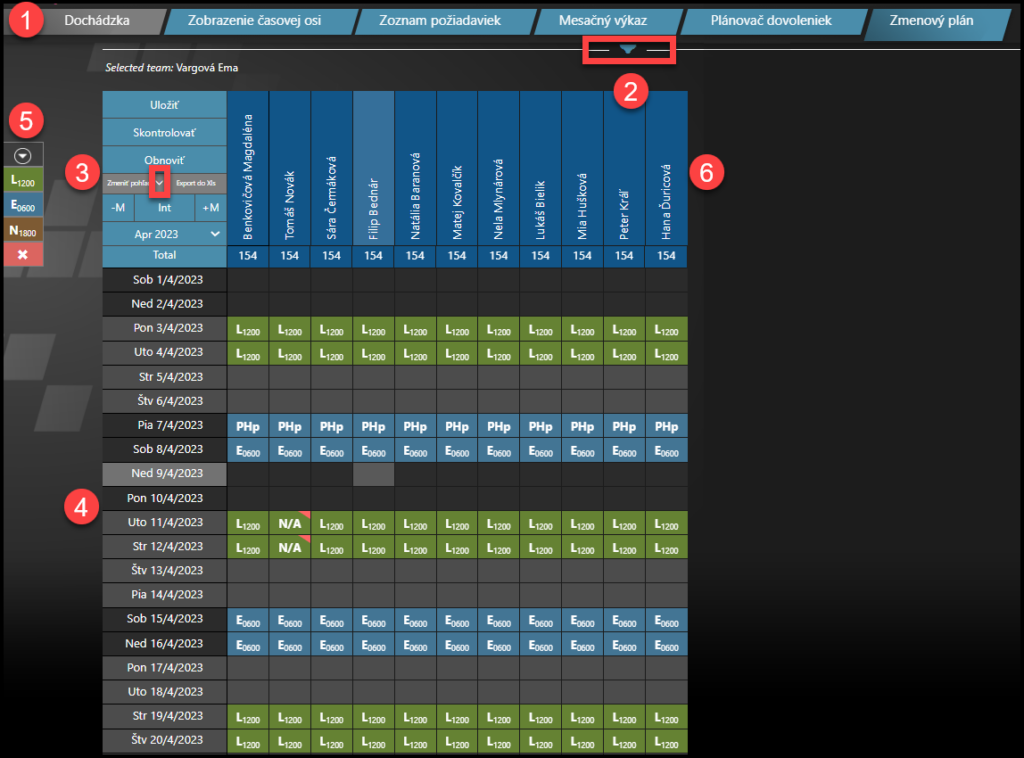Pick the blue E0600 shift type
Viewport: 1024px width, 758px height.
(x=23, y=206)
